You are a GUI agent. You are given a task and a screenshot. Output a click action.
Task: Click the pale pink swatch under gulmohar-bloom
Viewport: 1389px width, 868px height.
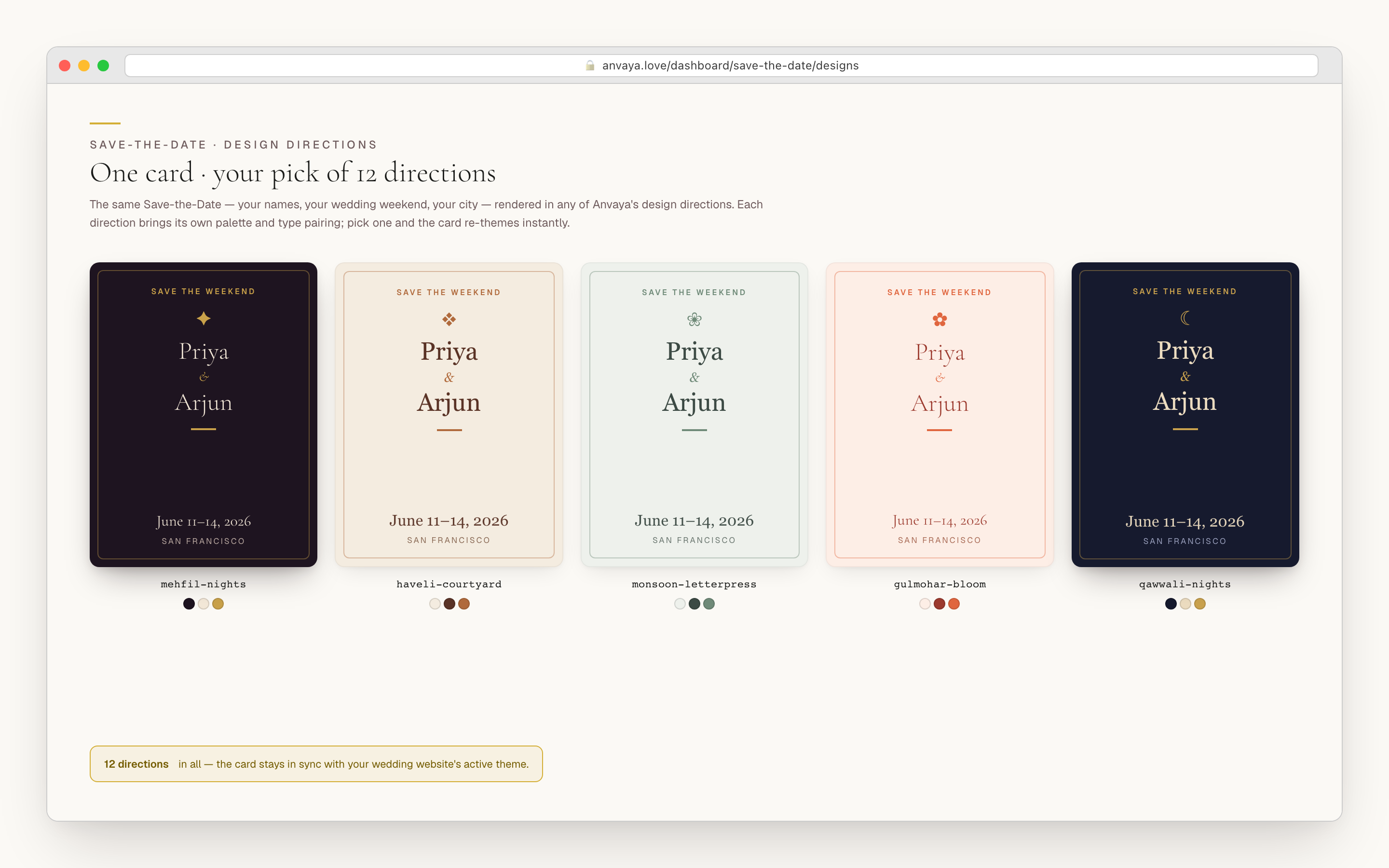pyautogui.click(x=925, y=603)
